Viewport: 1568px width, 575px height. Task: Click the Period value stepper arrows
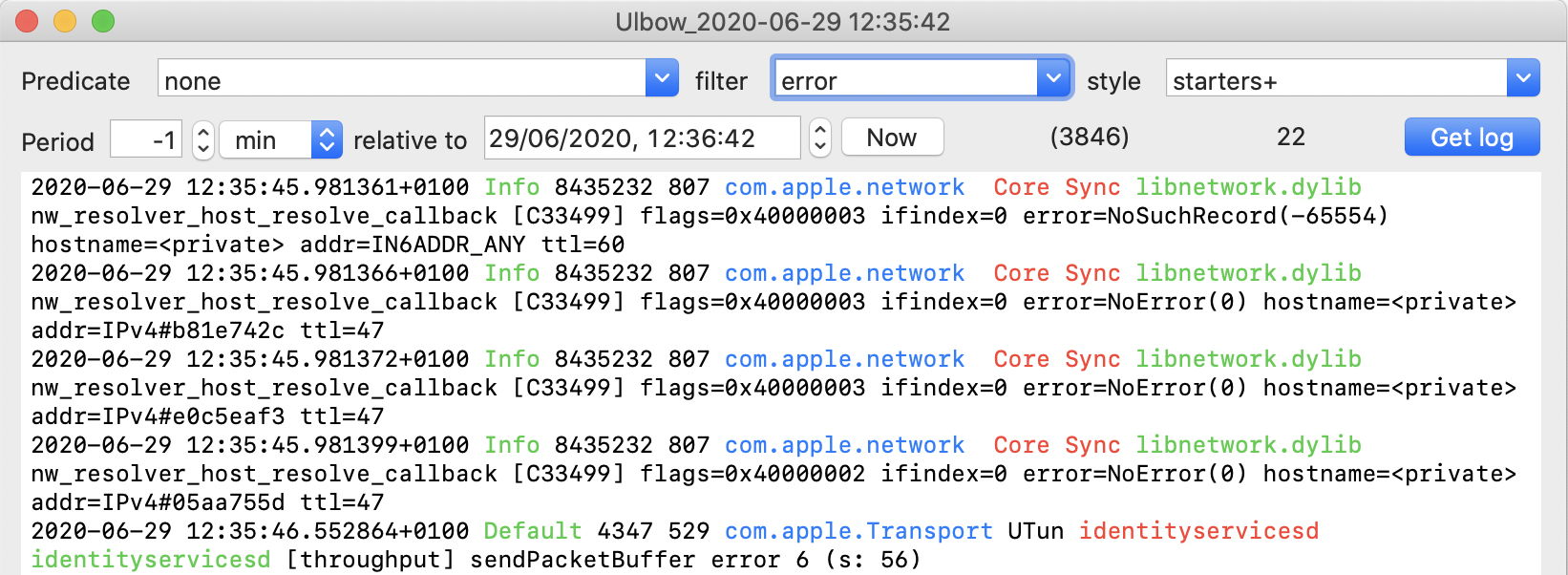[x=202, y=139]
